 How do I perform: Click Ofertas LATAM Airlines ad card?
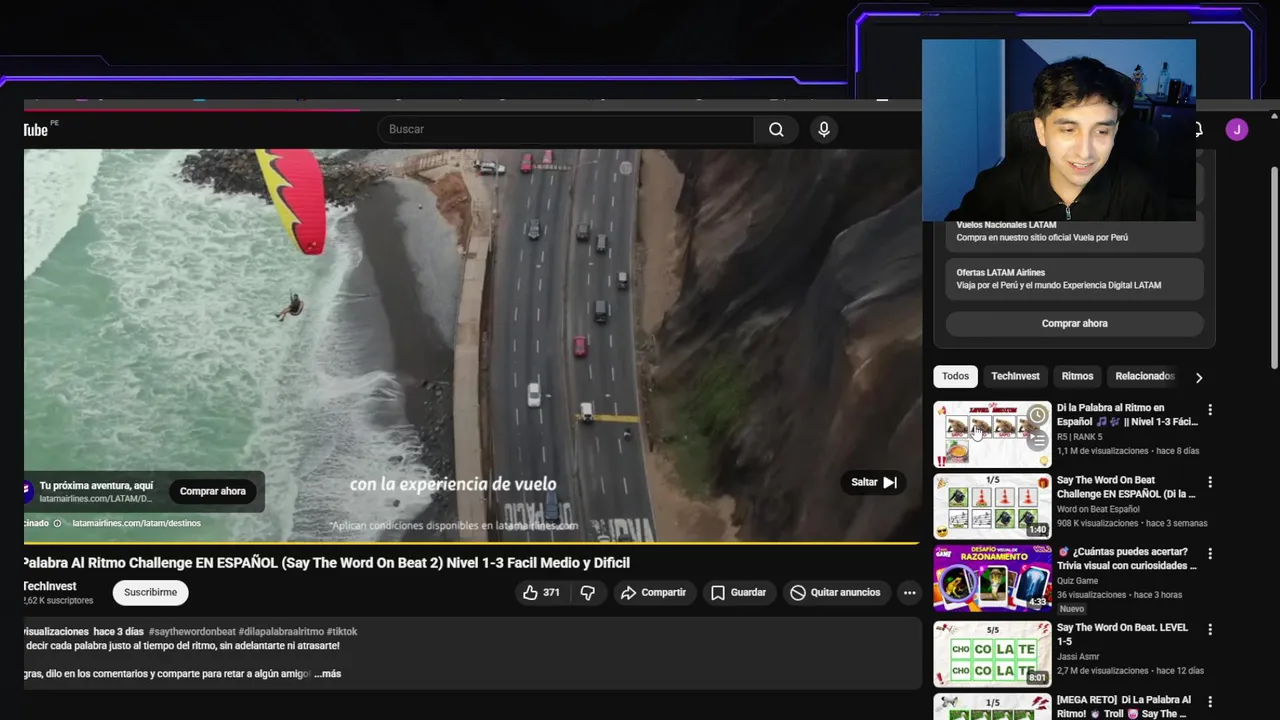(x=1074, y=278)
